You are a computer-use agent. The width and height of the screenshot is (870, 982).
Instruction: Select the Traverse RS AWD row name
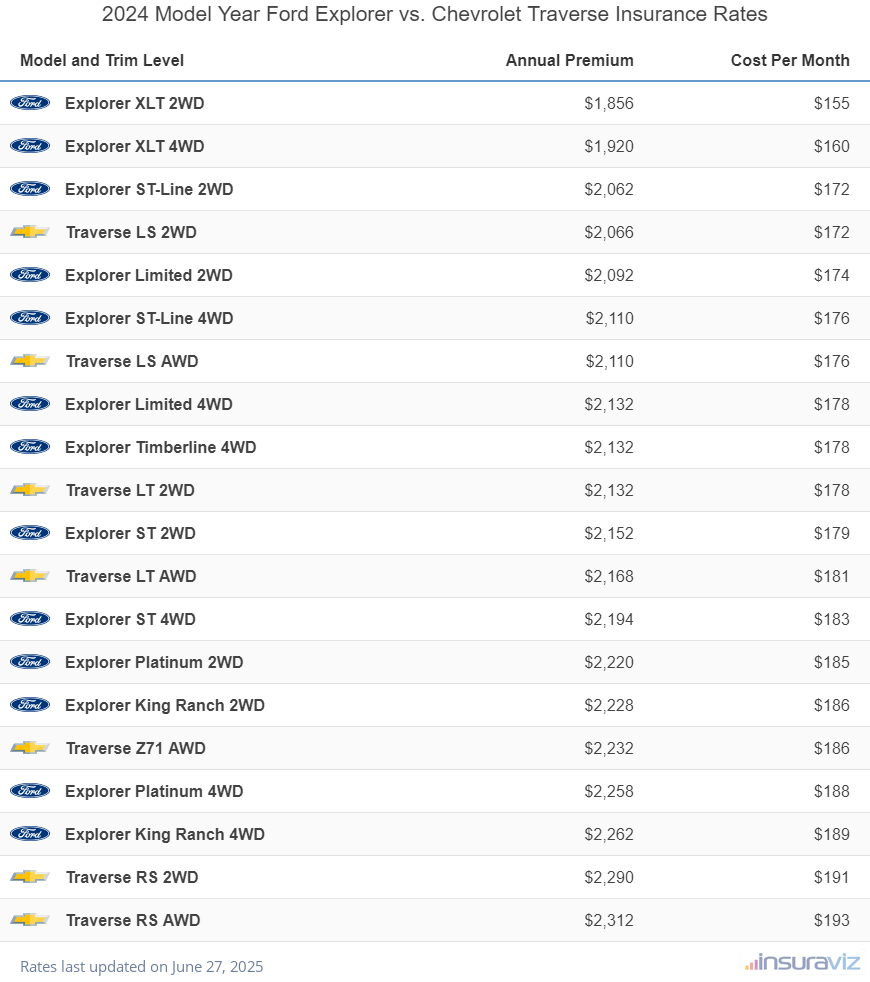(133, 920)
